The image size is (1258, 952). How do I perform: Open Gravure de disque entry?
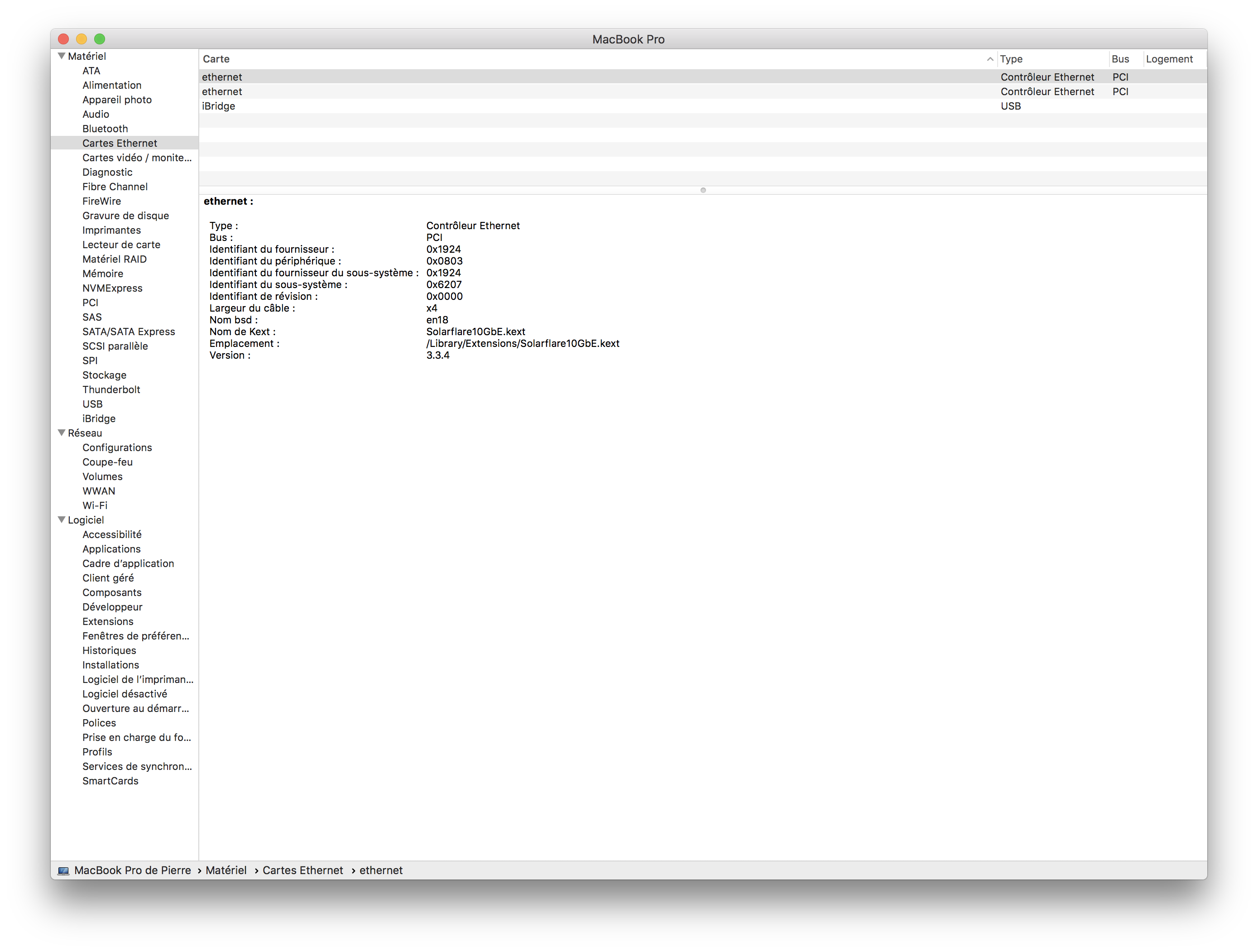pos(125,216)
